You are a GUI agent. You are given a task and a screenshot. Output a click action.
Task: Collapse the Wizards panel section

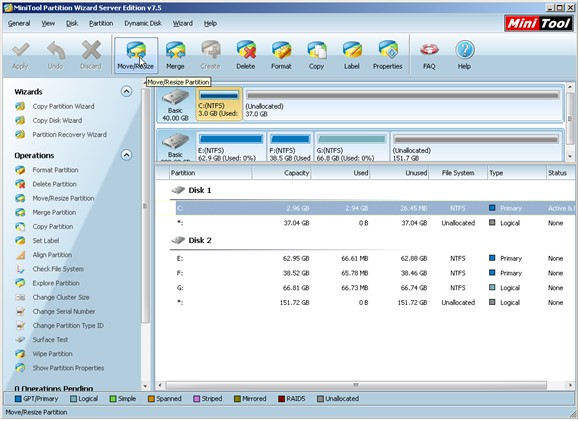tap(127, 91)
